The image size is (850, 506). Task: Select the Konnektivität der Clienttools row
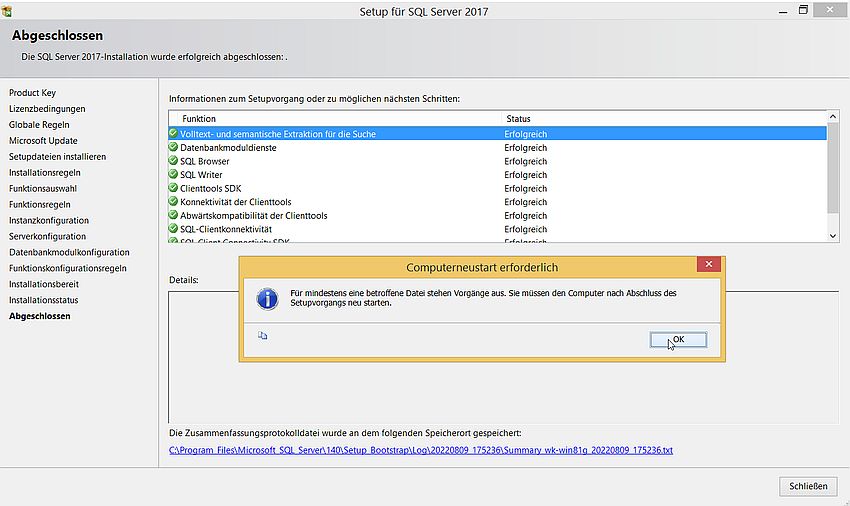[498, 202]
